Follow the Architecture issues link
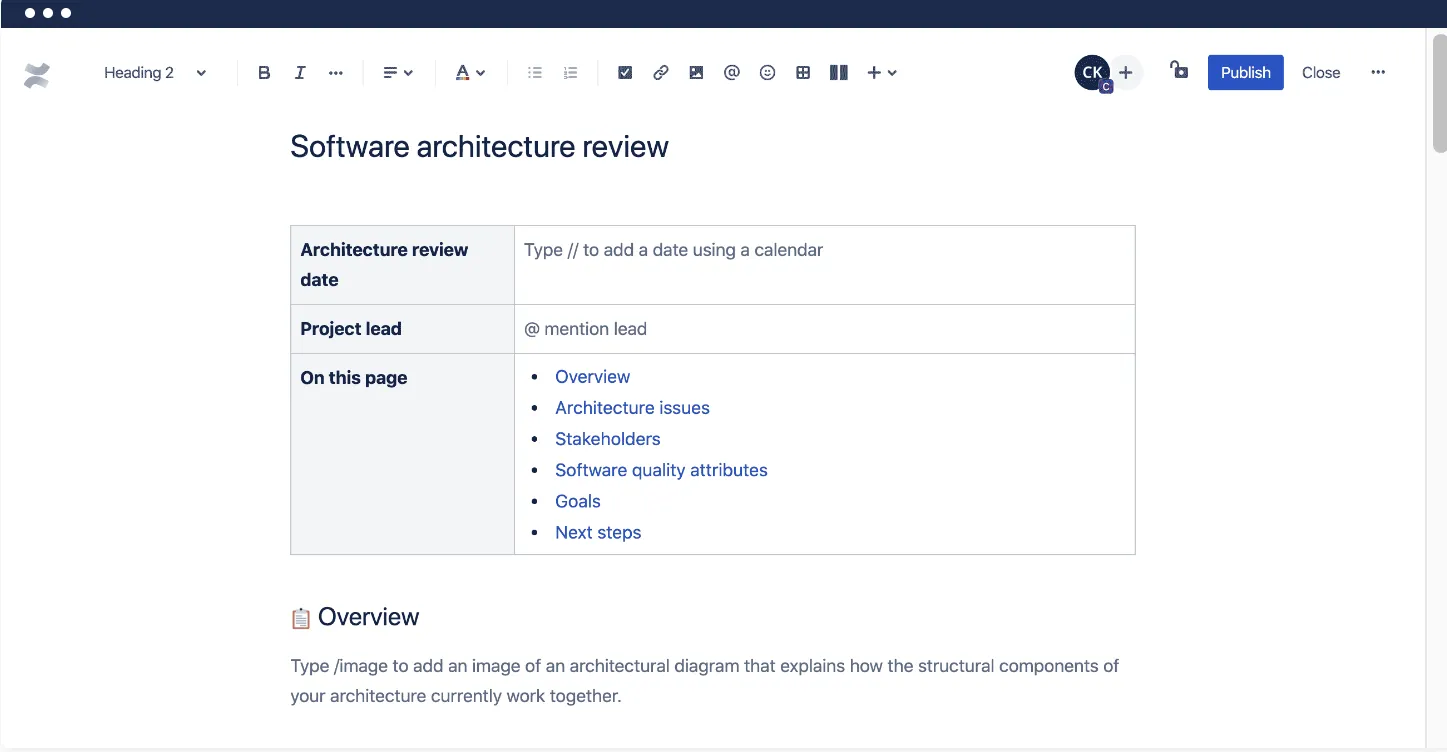The image size is (1447, 752). pyautogui.click(x=632, y=408)
